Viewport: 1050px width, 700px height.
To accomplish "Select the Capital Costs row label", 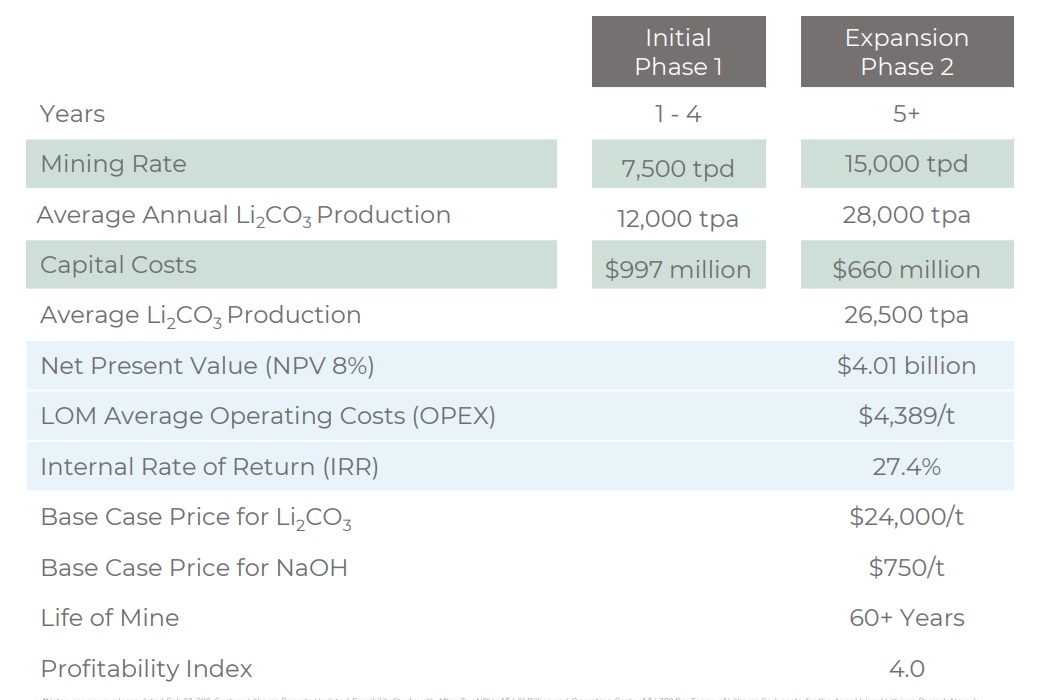I will pos(118,265).
